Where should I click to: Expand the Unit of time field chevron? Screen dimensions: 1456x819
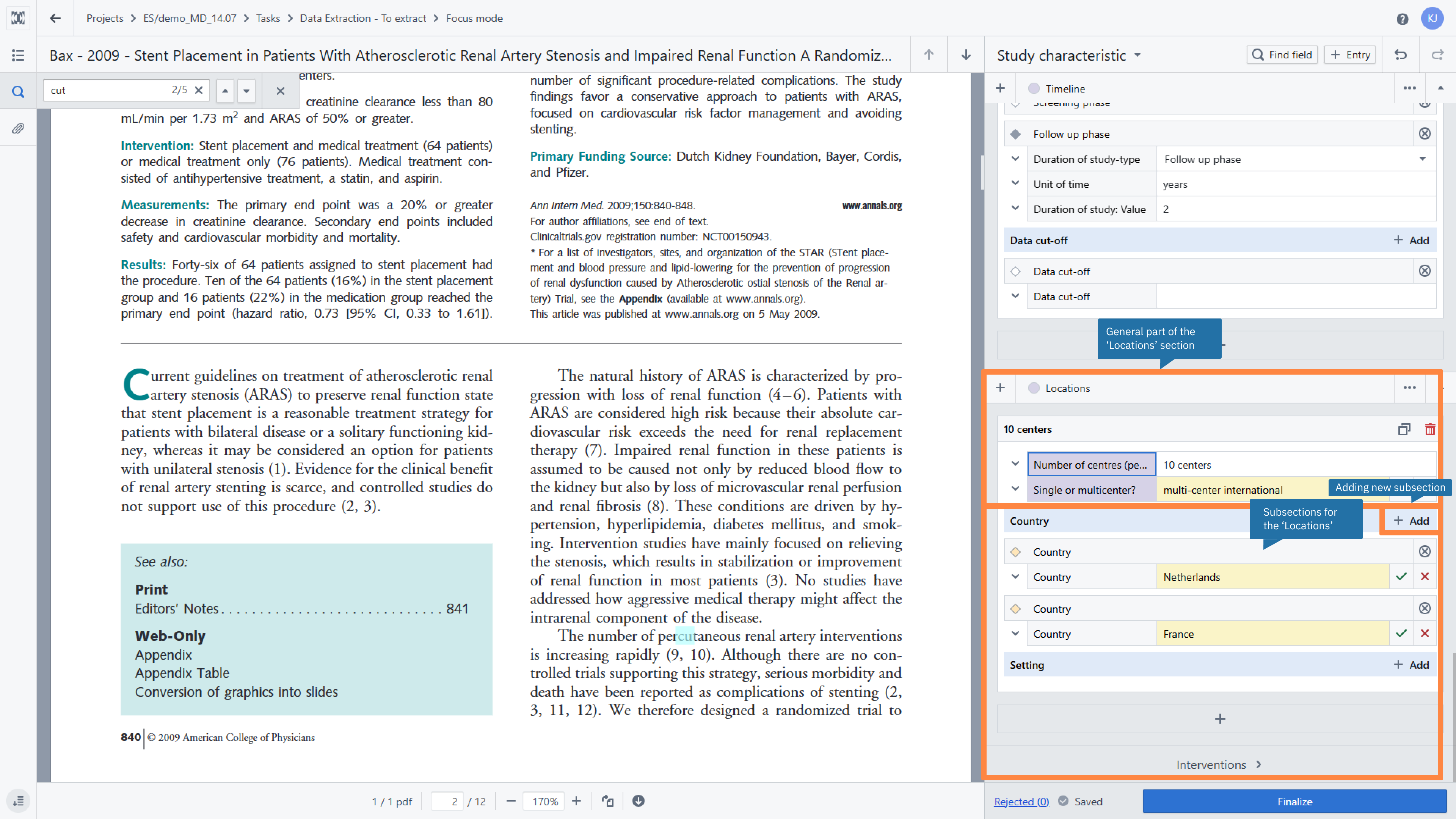[x=1016, y=183]
